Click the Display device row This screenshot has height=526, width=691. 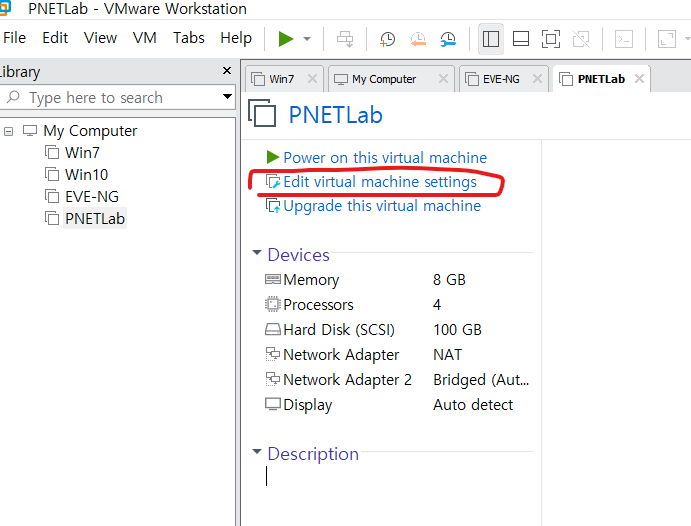click(398, 405)
